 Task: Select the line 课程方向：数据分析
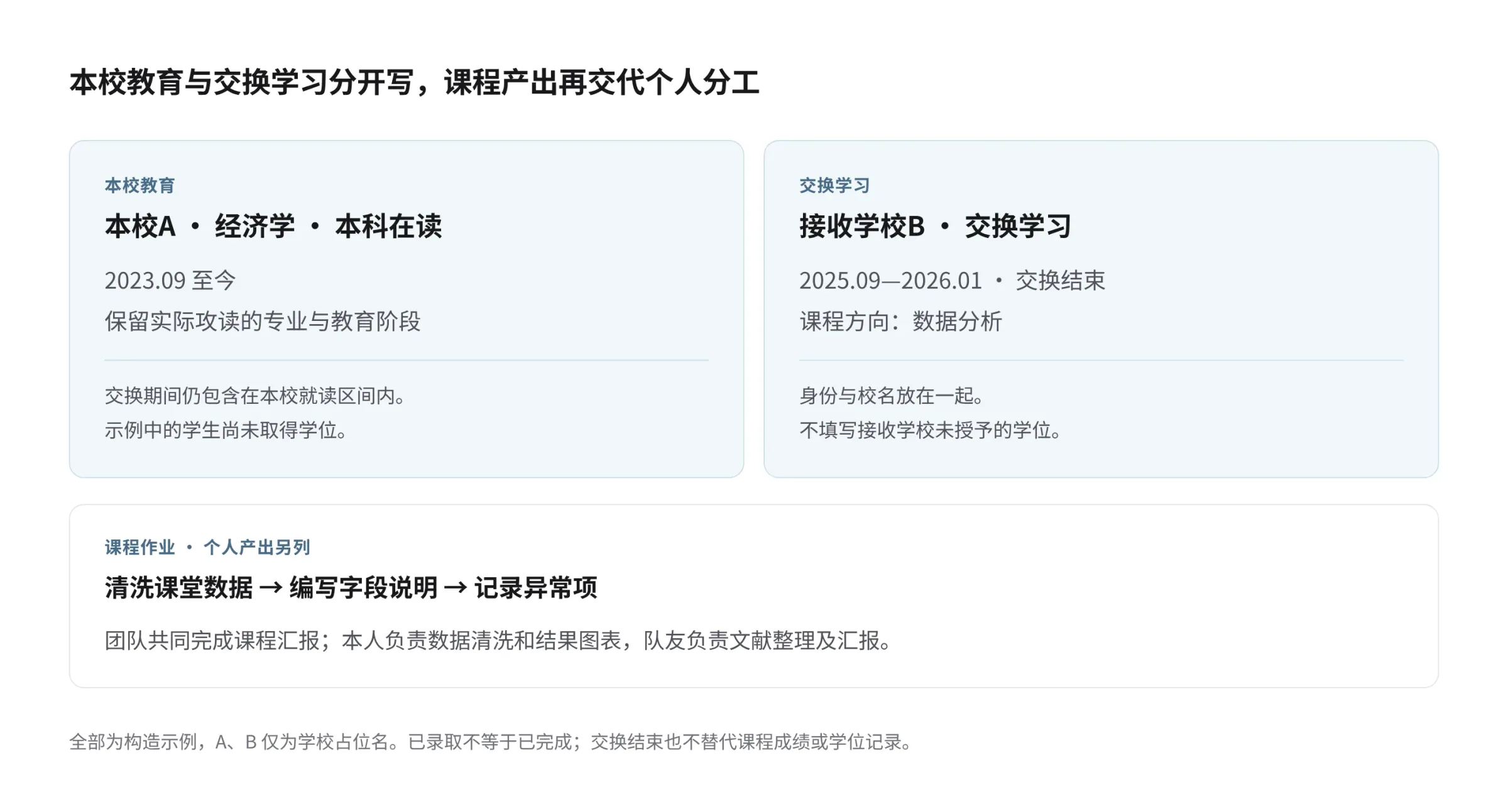tap(900, 321)
